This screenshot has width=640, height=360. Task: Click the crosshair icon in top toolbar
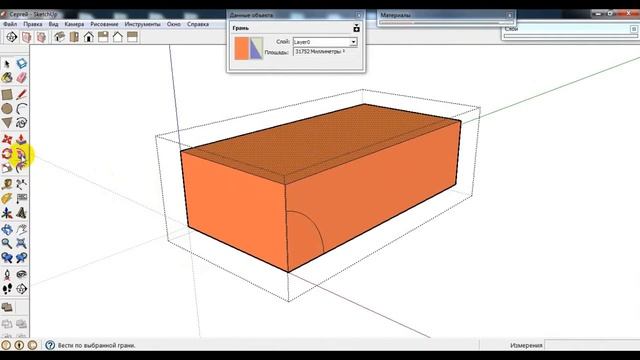(x=11, y=37)
